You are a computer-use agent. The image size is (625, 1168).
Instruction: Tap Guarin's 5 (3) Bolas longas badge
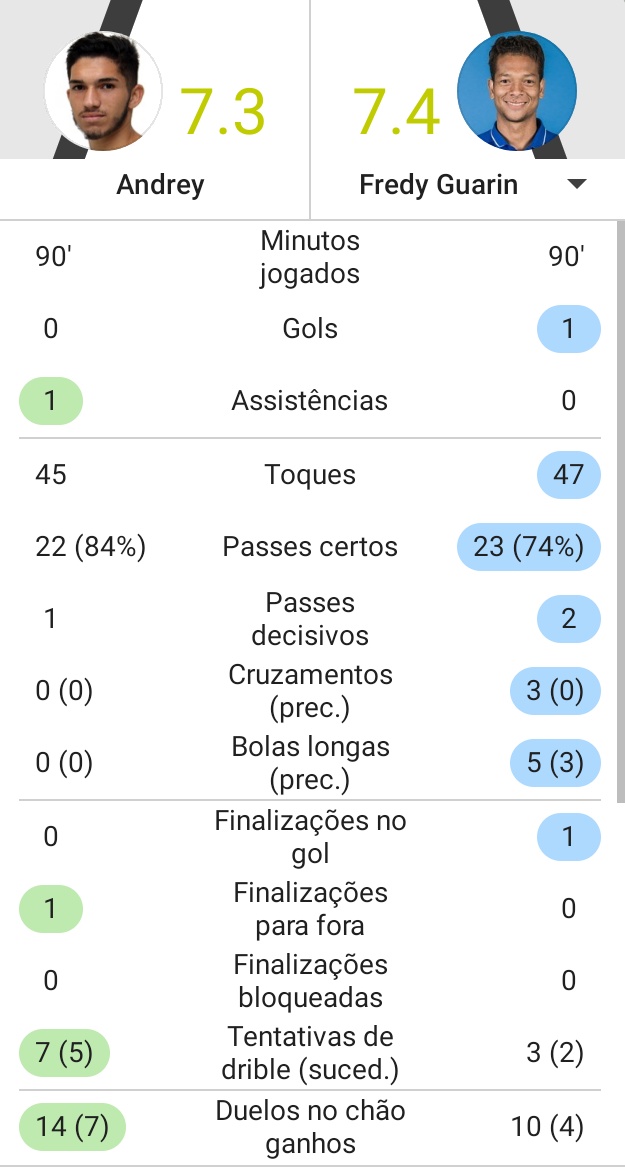click(x=554, y=764)
